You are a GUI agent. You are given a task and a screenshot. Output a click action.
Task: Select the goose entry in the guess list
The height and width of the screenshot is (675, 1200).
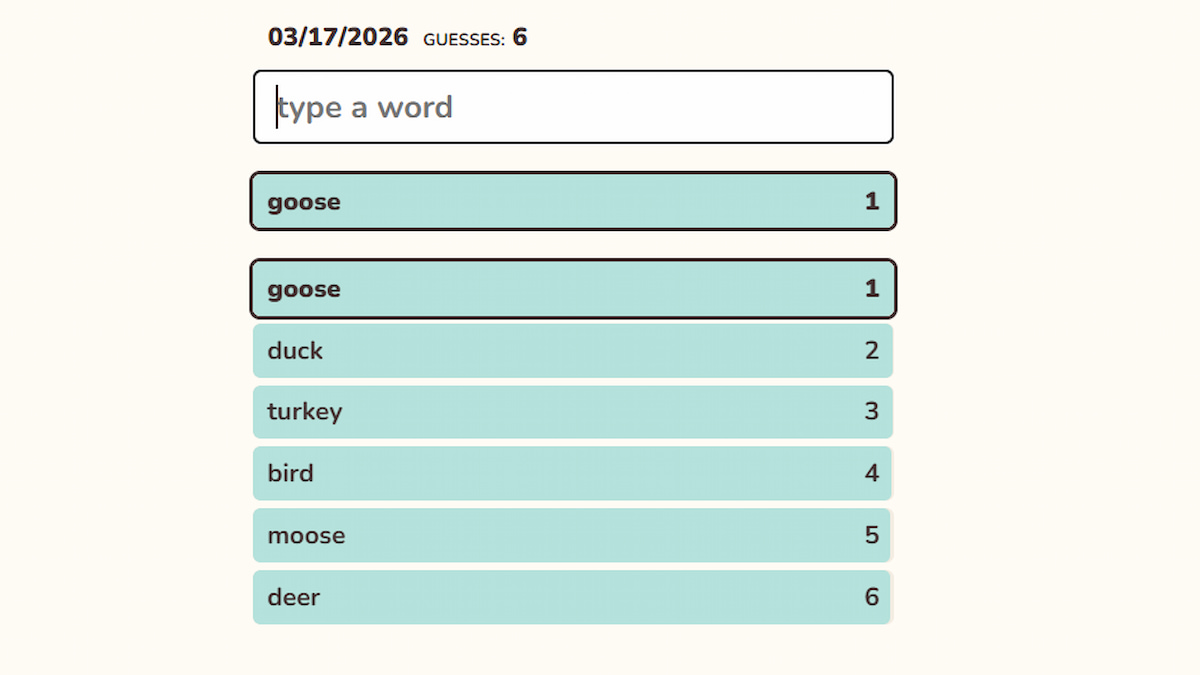click(572, 289)
